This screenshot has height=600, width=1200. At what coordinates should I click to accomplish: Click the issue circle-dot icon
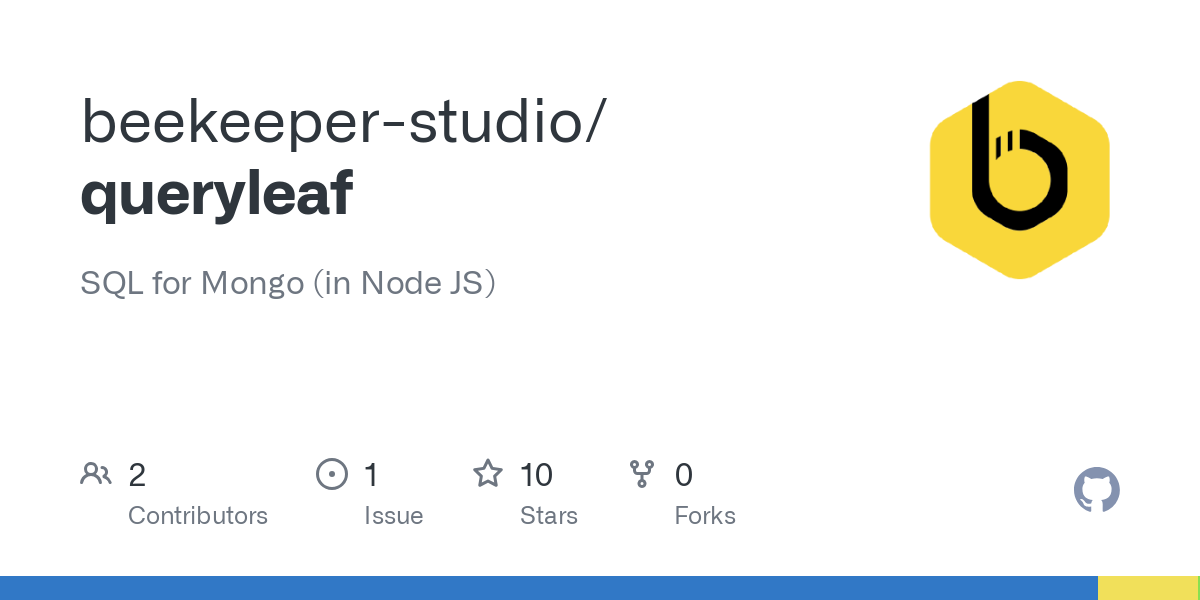pos(332,474)
